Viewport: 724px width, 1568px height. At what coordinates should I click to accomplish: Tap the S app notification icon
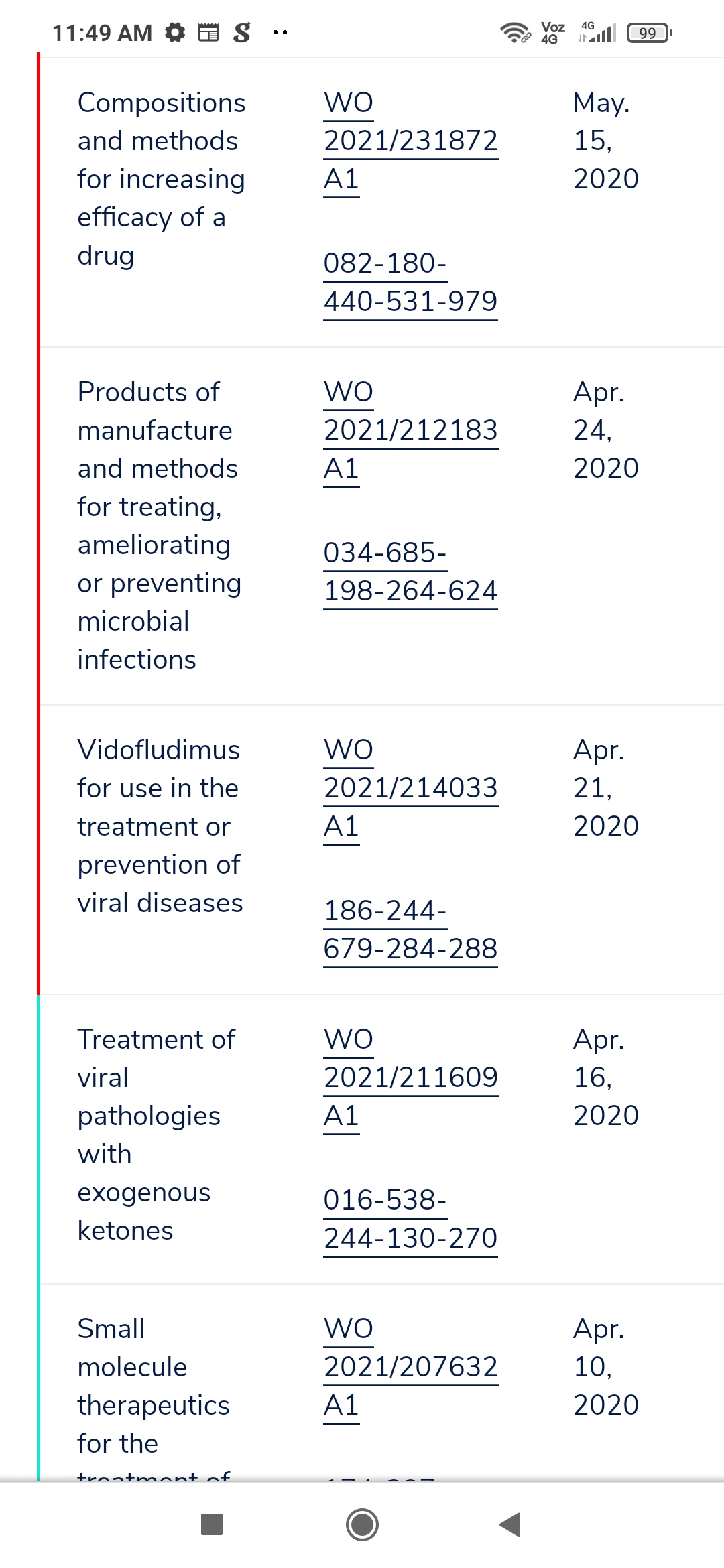[242, 32]
